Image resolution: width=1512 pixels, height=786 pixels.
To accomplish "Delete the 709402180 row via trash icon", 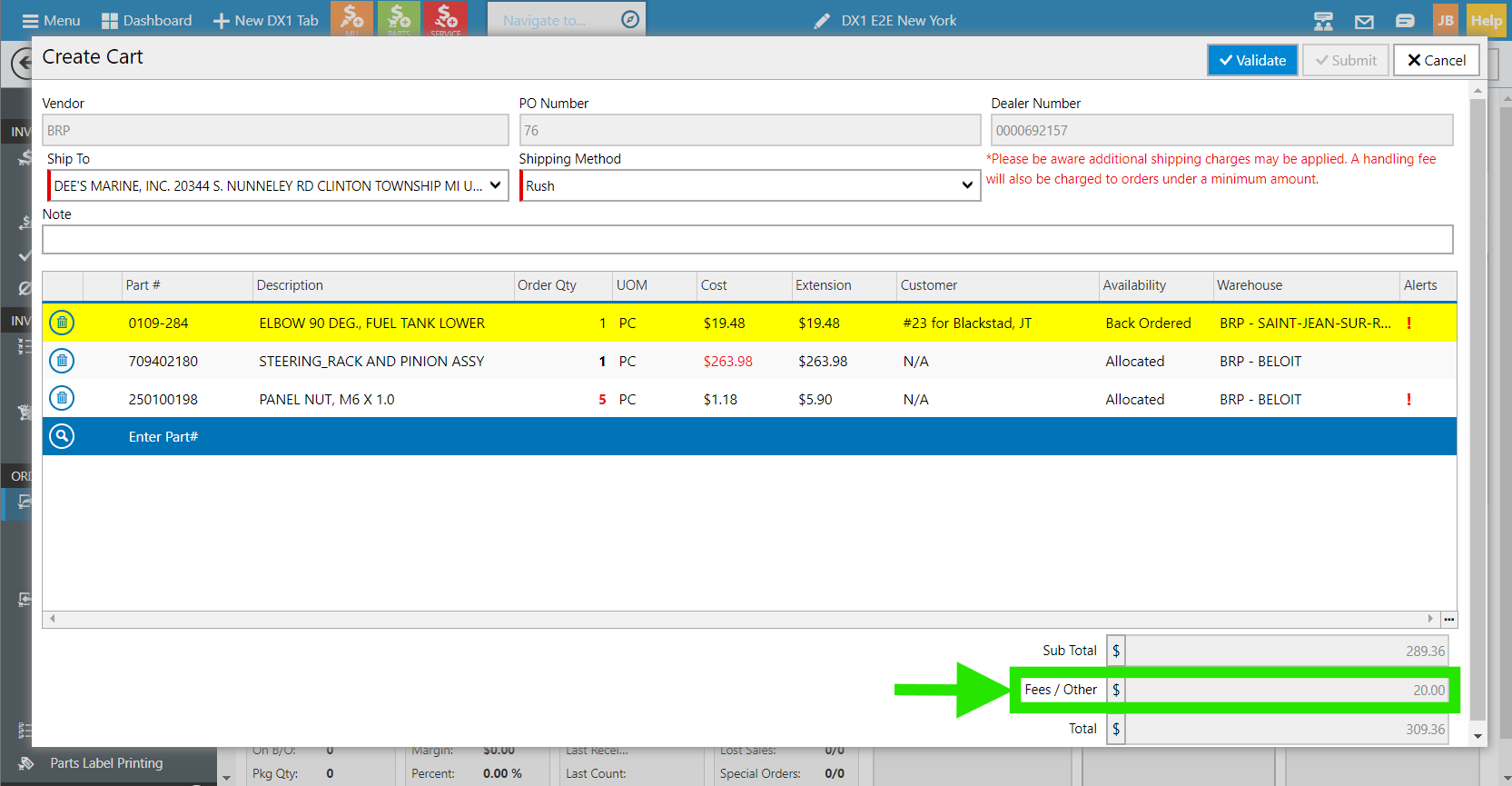I will point(62,361).
